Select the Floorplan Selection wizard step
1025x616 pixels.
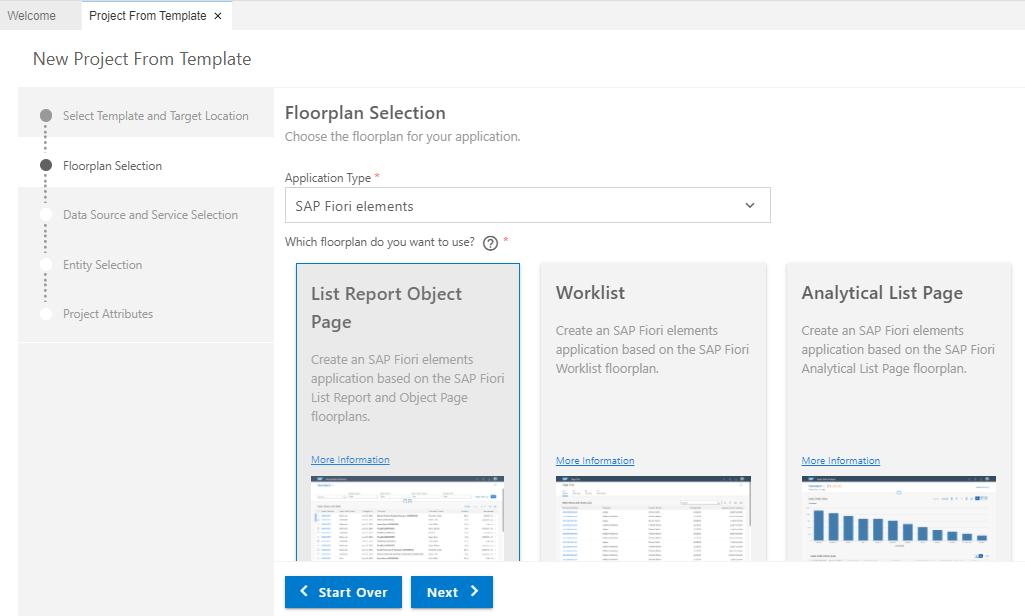pos(112,166)
